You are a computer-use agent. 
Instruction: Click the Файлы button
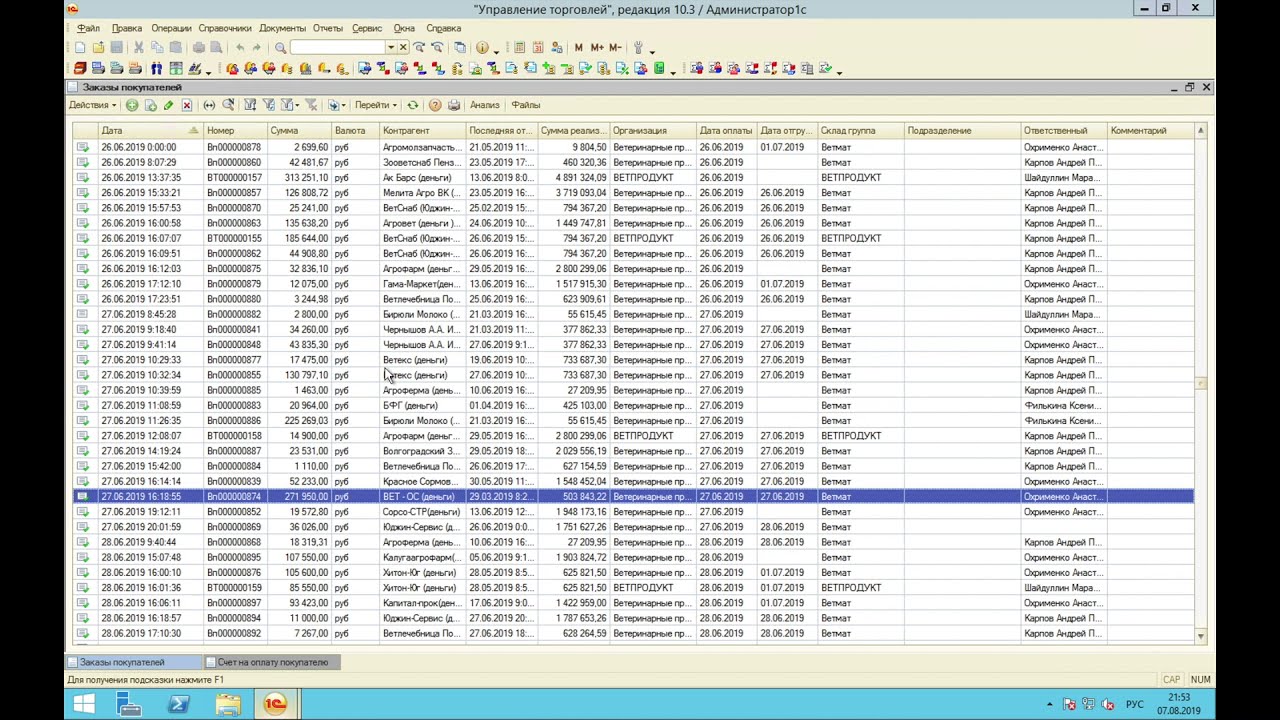point(525,105)
